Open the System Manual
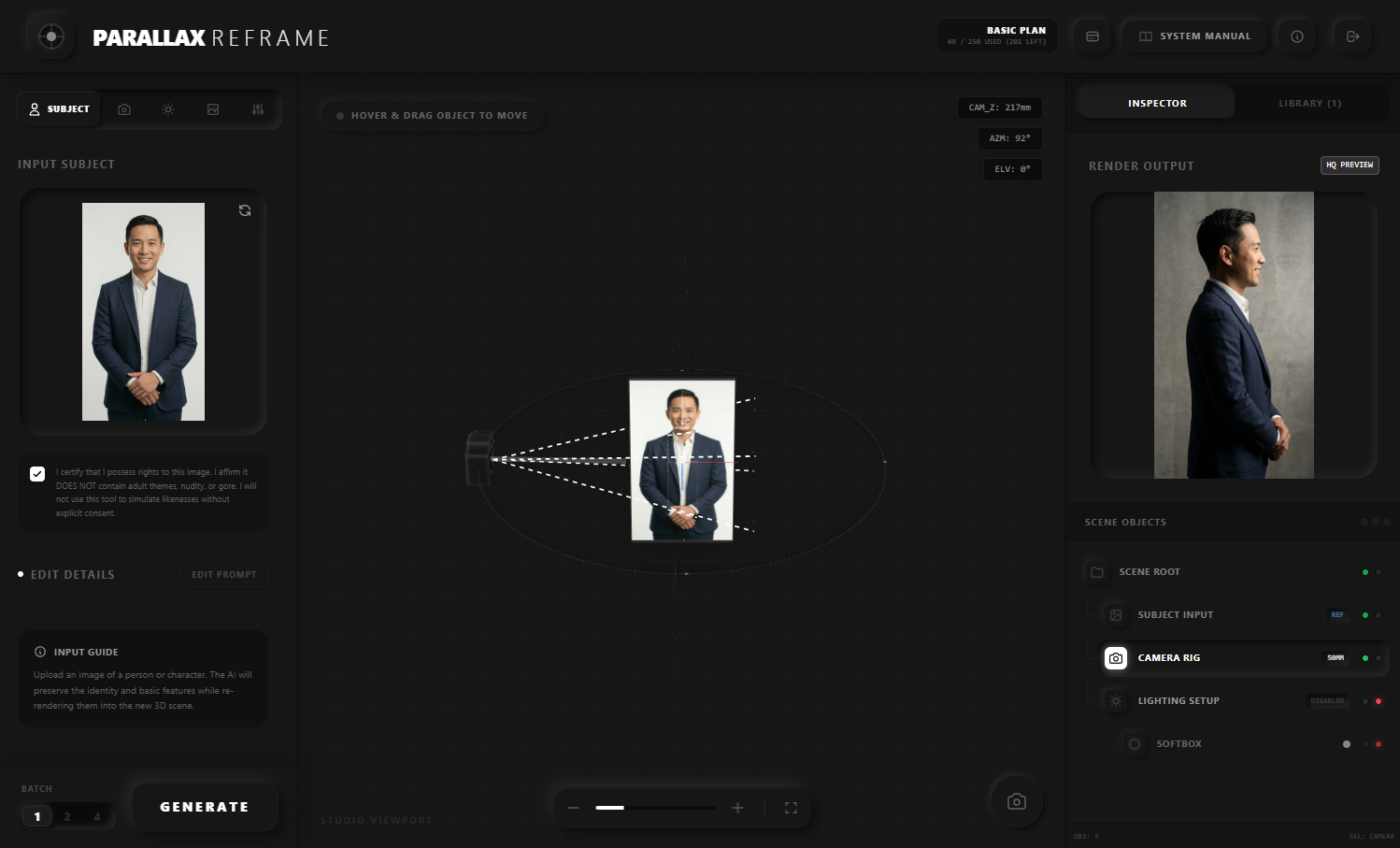 [1195, 36]
